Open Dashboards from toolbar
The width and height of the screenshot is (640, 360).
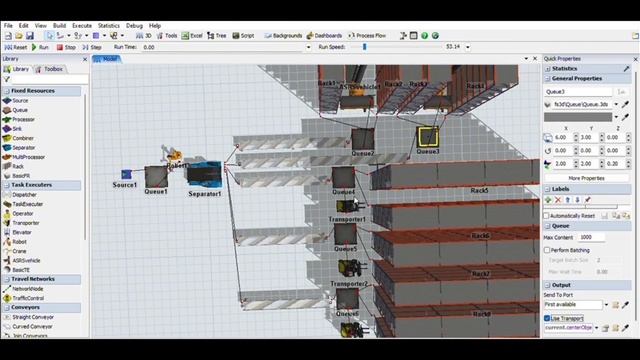coord(324,36)
